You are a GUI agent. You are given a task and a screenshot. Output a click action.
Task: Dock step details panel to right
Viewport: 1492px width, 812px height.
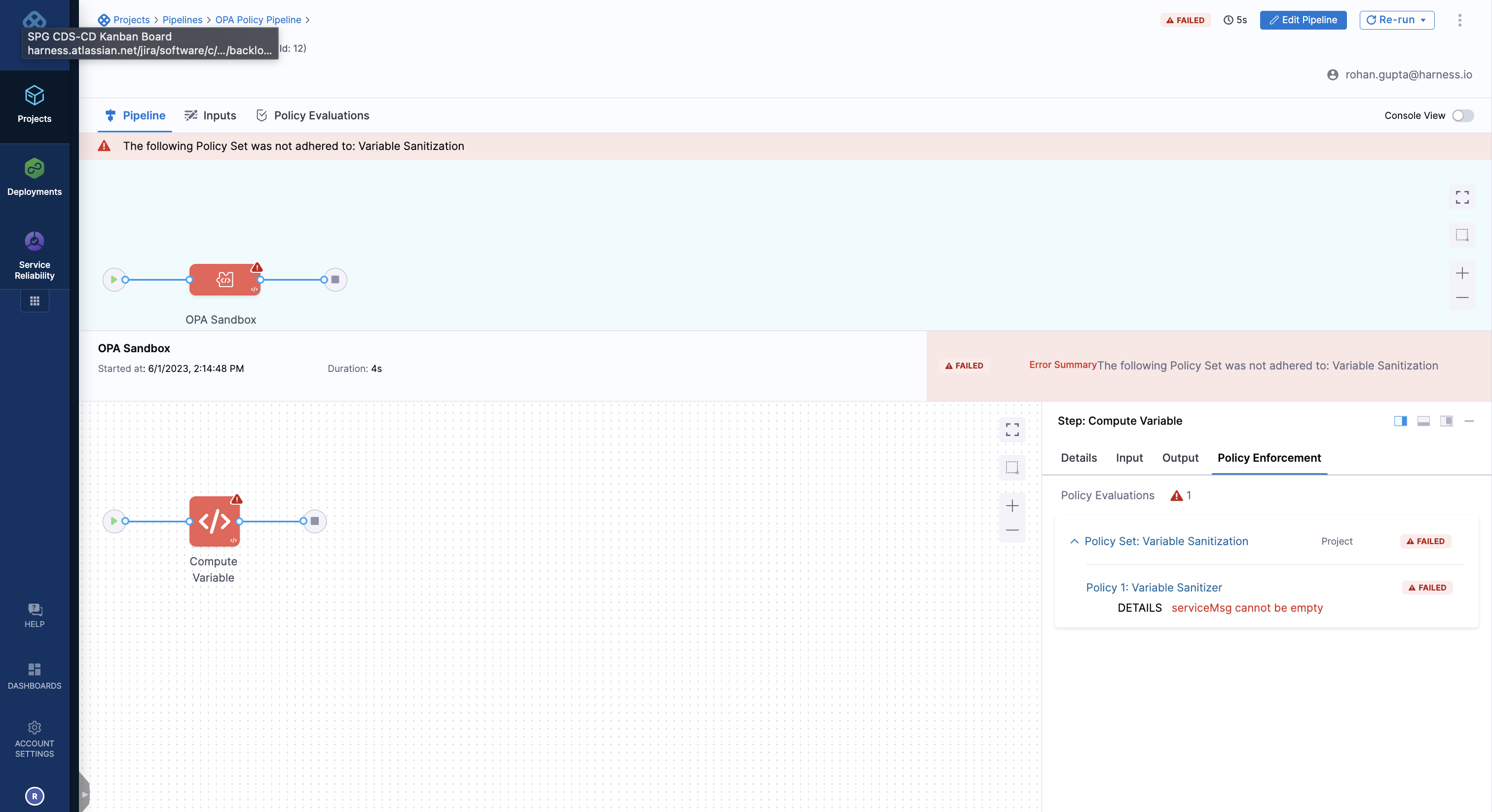(1400, 421)
